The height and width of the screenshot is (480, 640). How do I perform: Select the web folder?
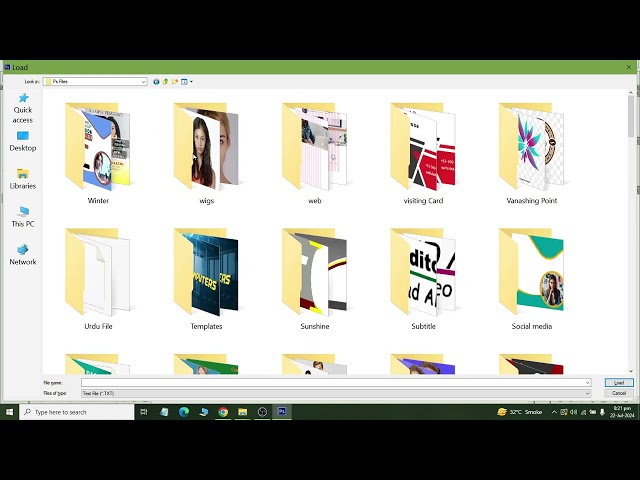click(x=315, y=153)
